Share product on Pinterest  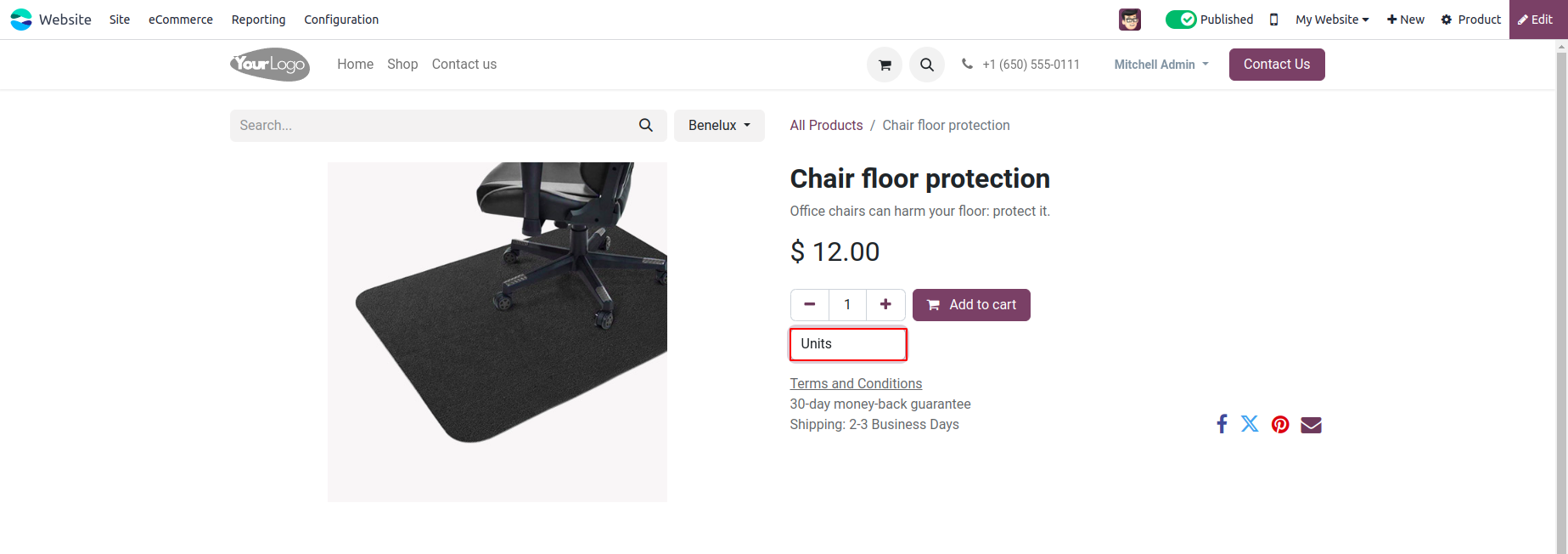pyautogui.click(x=1280, y=425)
